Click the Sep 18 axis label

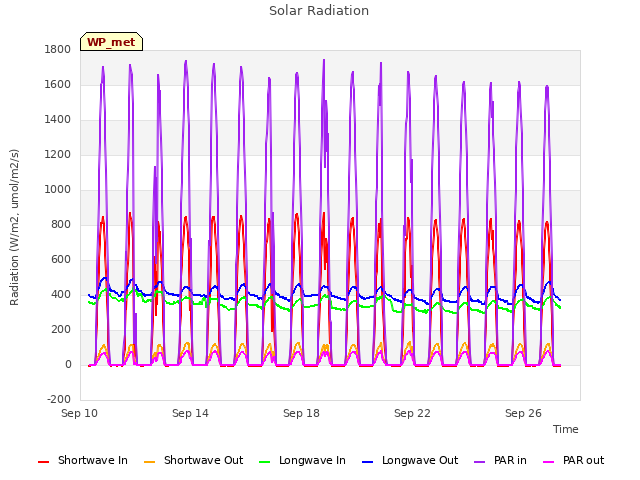[301, 413]
